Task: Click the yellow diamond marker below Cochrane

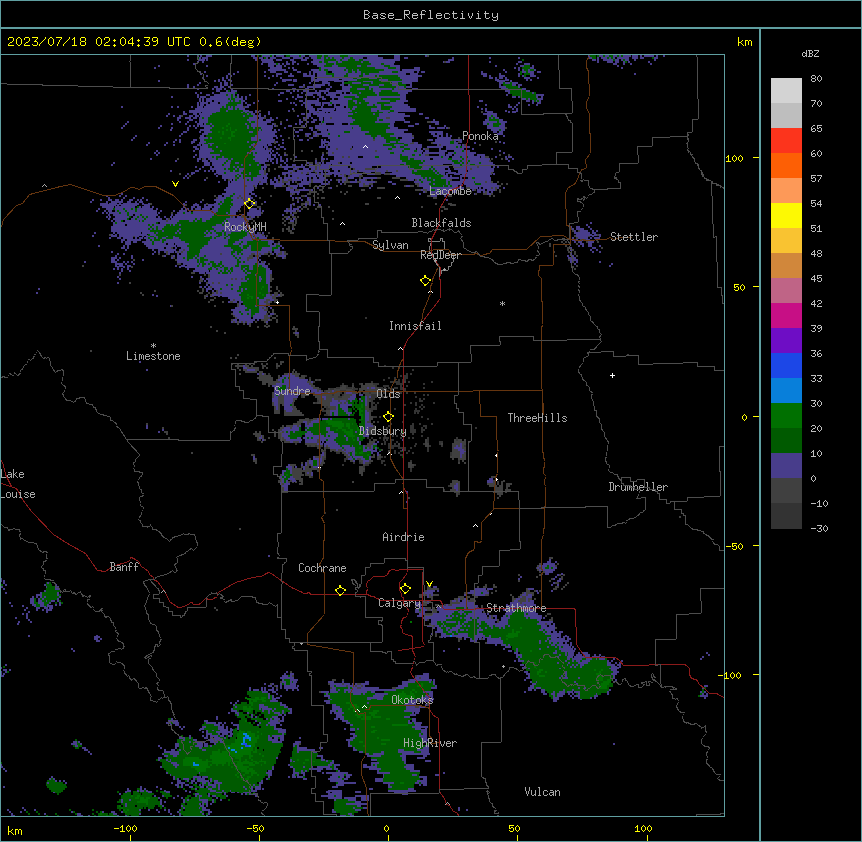Action: 340,590
